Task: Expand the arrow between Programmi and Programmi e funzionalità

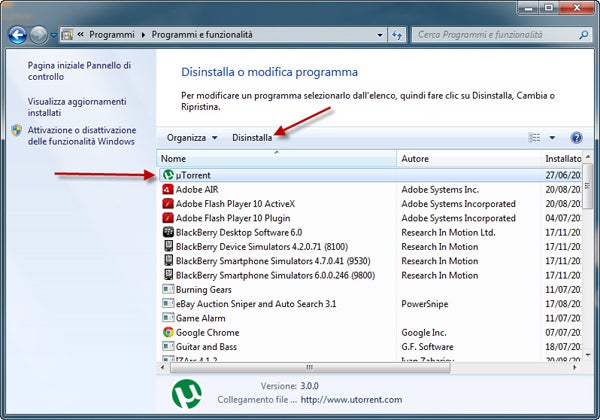Action: click(143, 35)
